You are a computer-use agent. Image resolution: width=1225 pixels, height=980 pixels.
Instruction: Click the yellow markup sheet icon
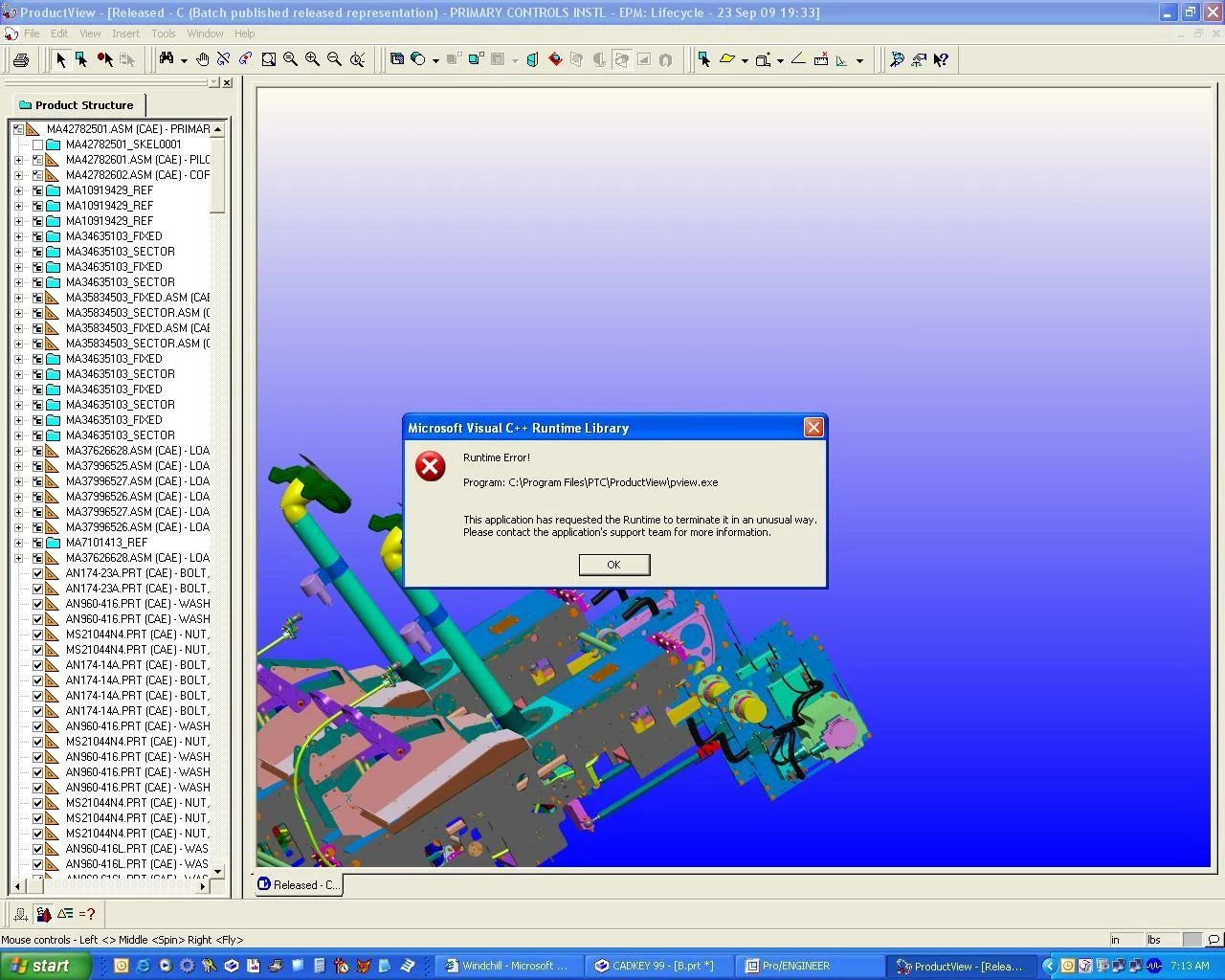point(727,59)
